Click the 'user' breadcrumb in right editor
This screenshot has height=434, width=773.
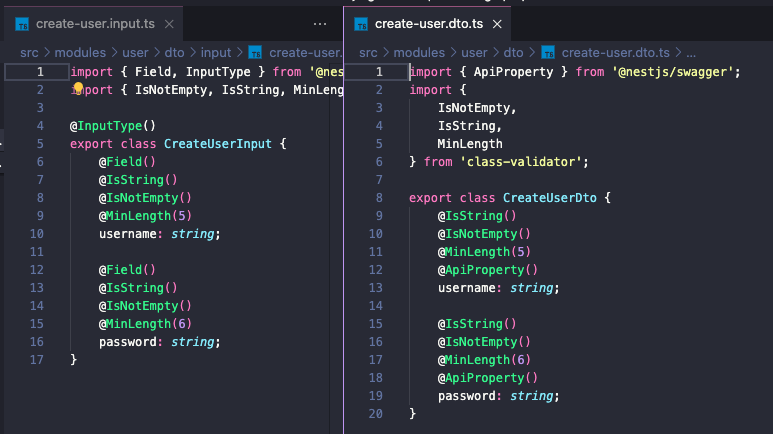474,53
